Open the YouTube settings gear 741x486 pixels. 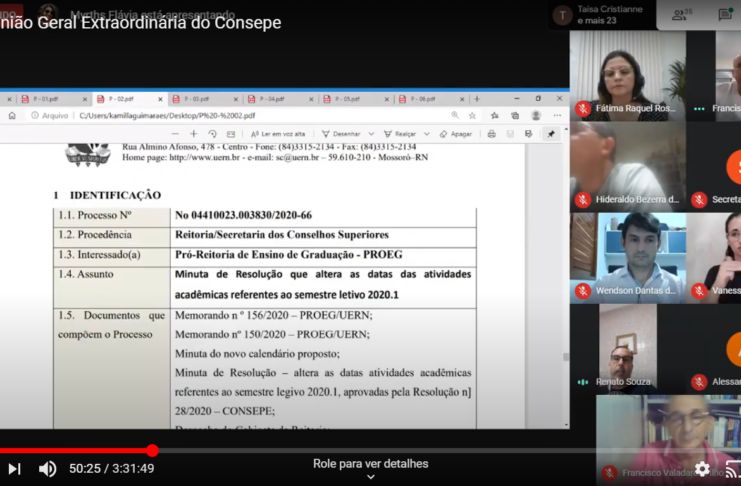tap(702, 469)
